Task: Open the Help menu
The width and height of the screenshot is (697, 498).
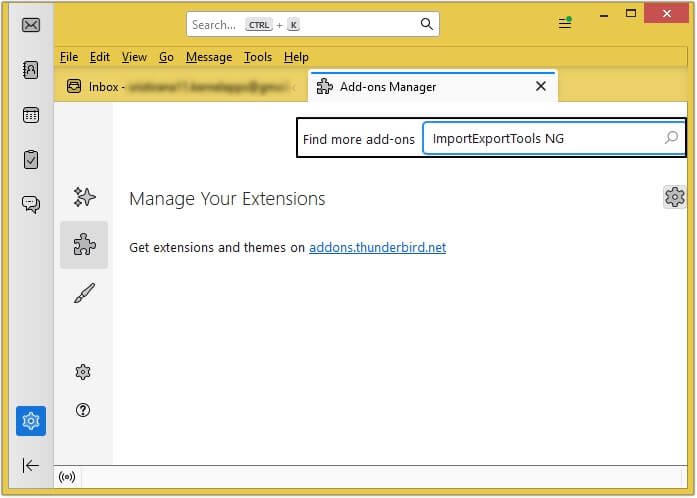Action: pyautogui.click(x=296, y=57)
